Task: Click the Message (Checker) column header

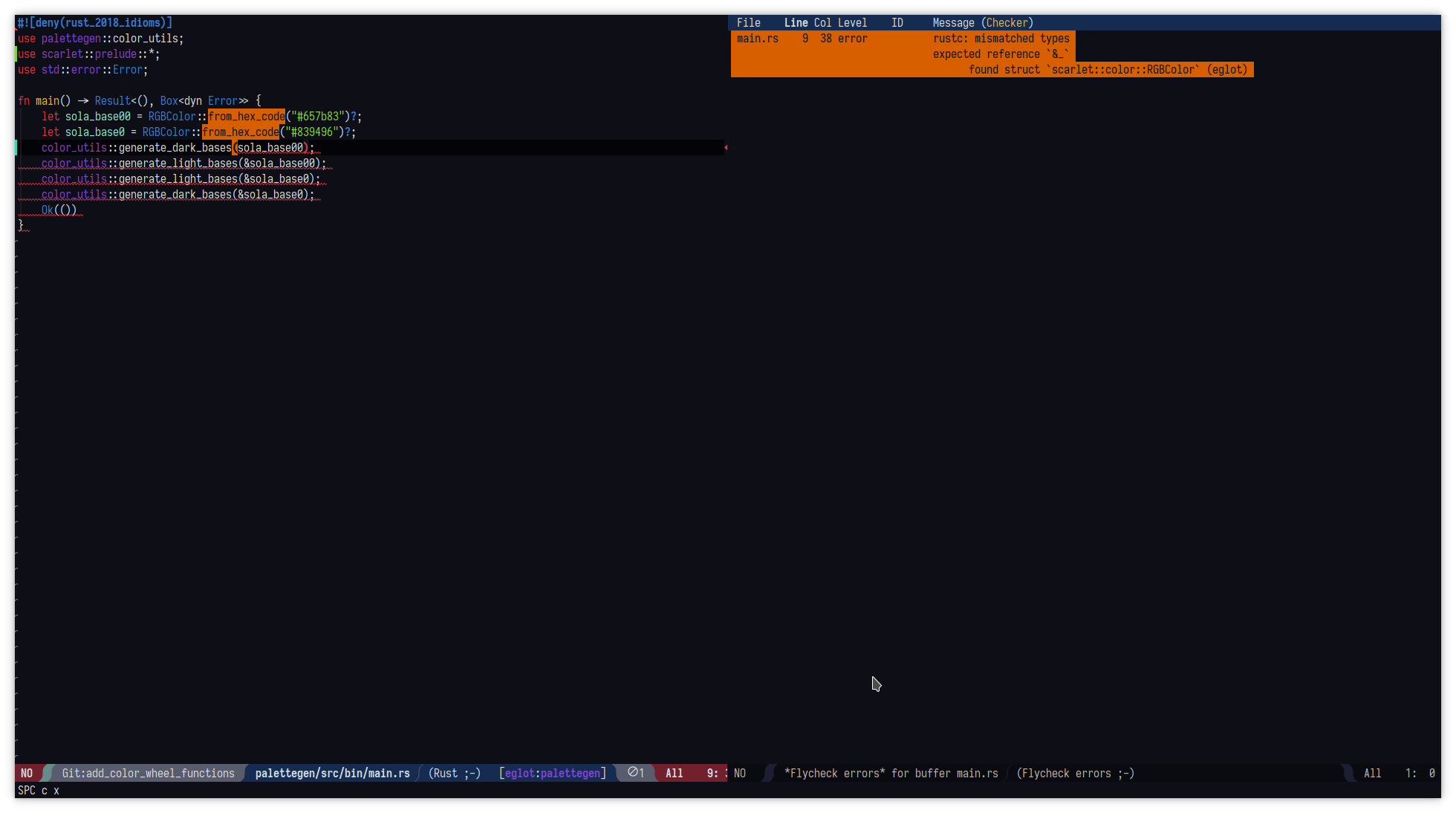Action: [x=983, y=23]
